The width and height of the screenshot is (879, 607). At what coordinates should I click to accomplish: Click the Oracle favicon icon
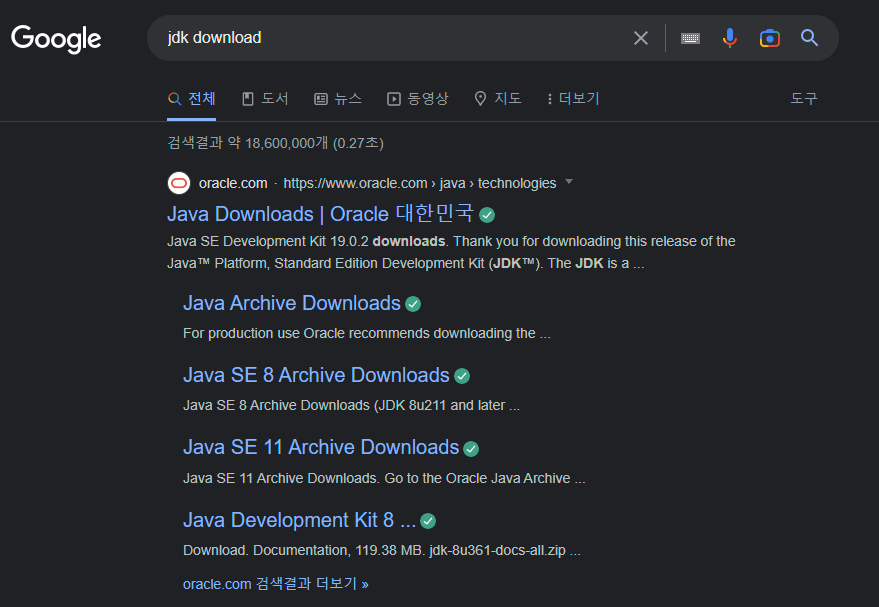(x=179, y=183)
